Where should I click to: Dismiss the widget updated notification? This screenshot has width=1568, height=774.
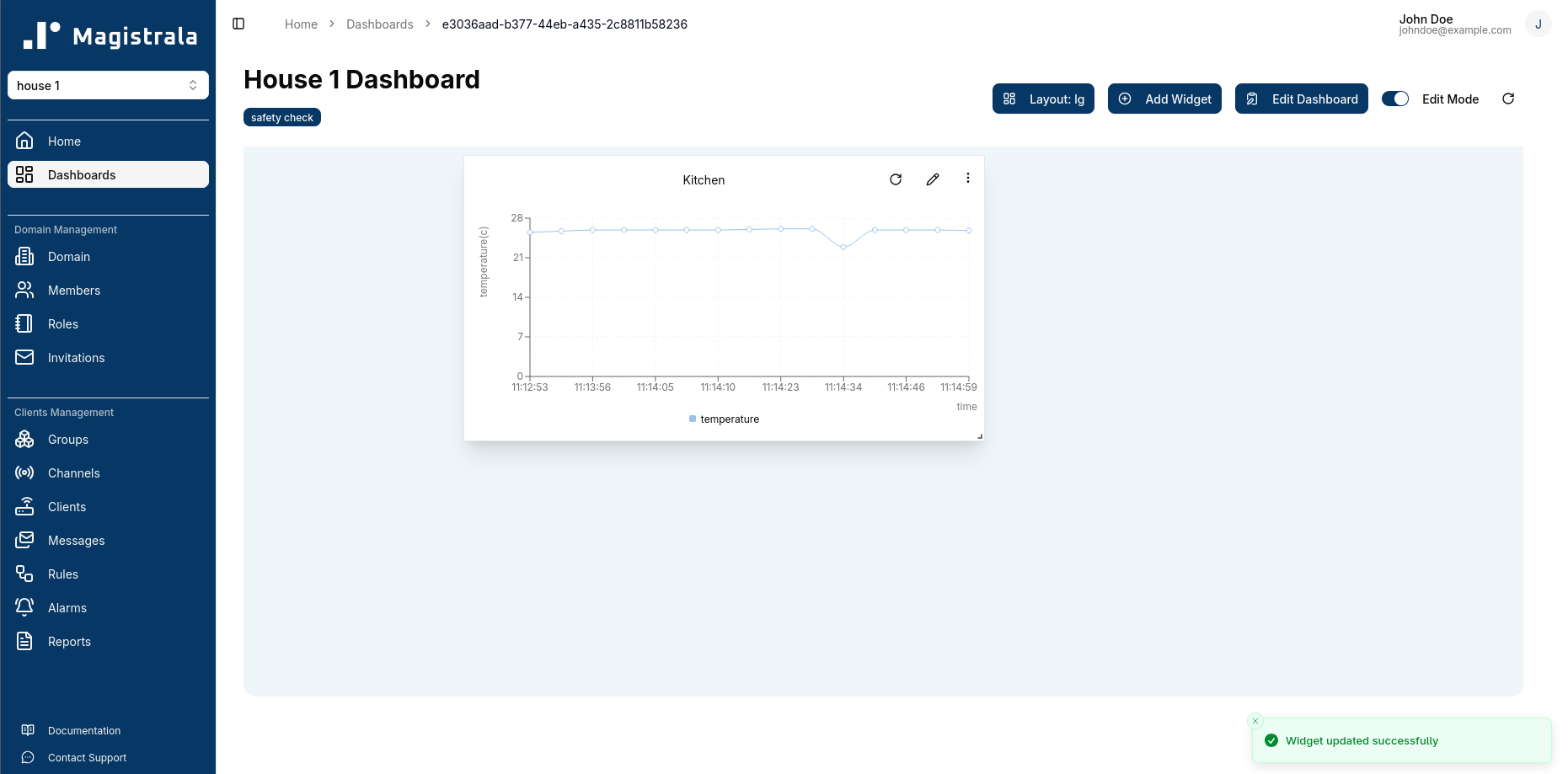pos(1255,721)
